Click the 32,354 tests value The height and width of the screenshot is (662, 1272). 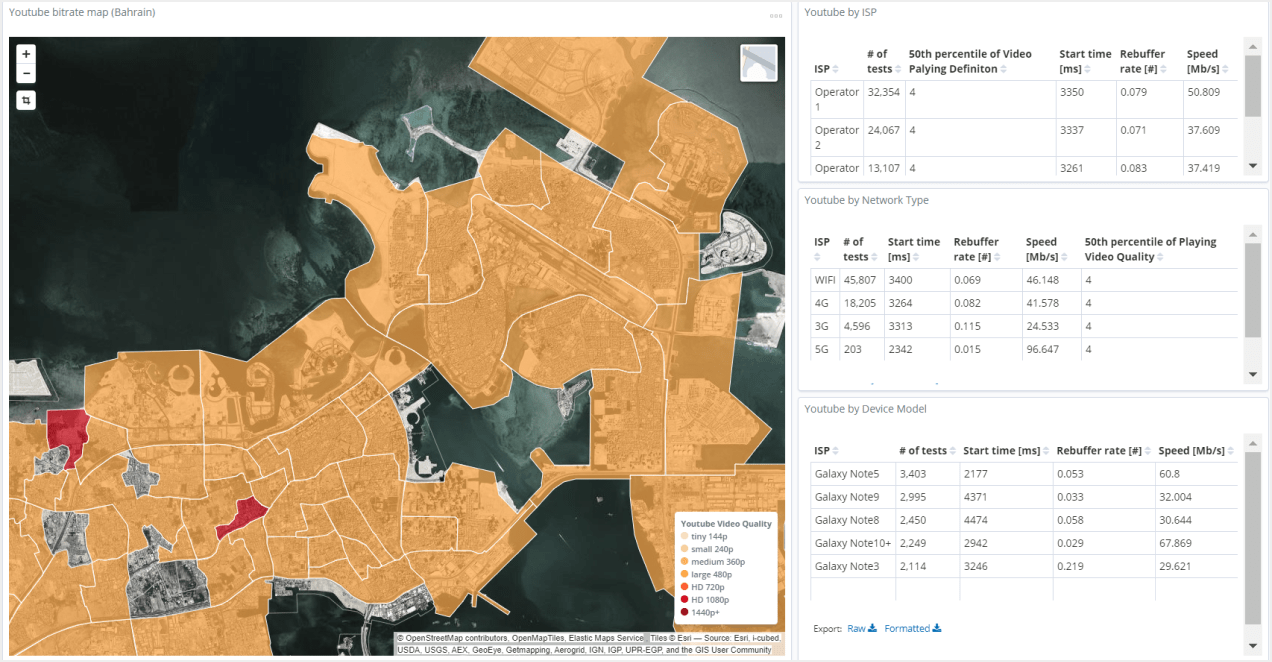tap(883, 92)
